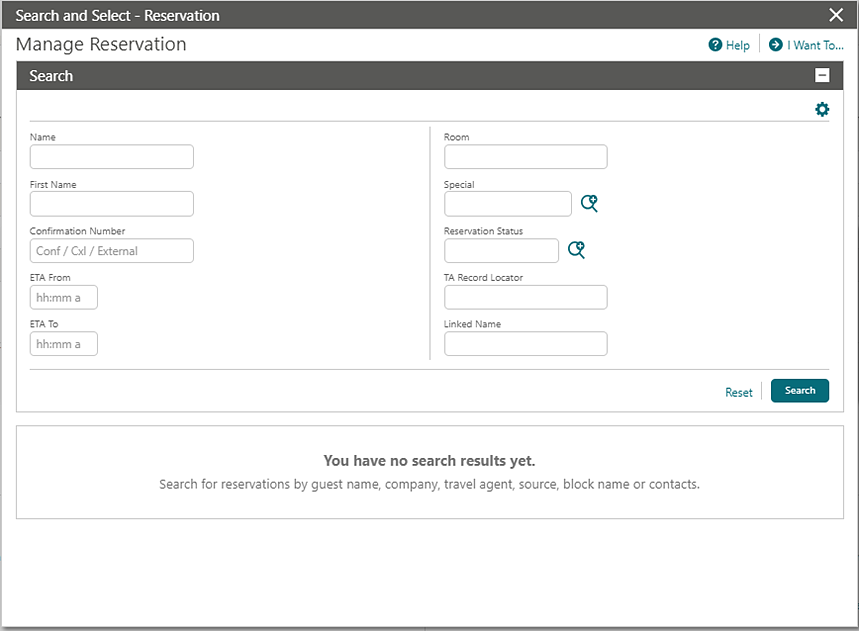Screen dimensions: 859x631
Task: Click the ETA From time field
Action: [63, 297]
